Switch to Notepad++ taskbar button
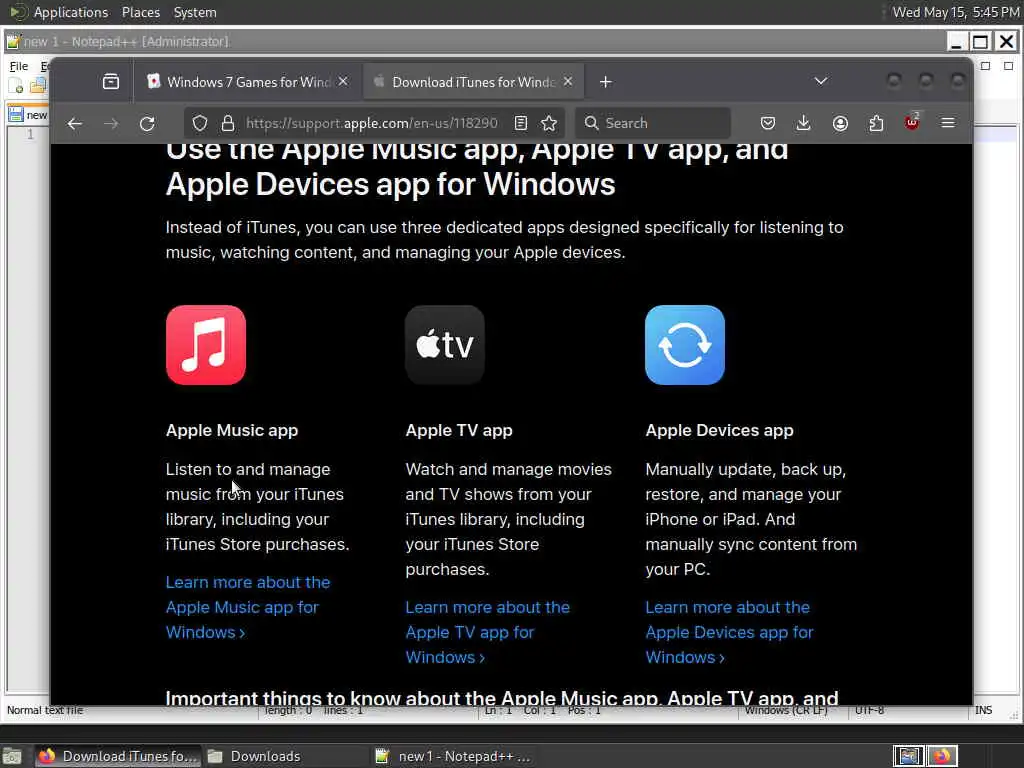Viewport: 1024px width, 768px height. click(x=454, y=756)
